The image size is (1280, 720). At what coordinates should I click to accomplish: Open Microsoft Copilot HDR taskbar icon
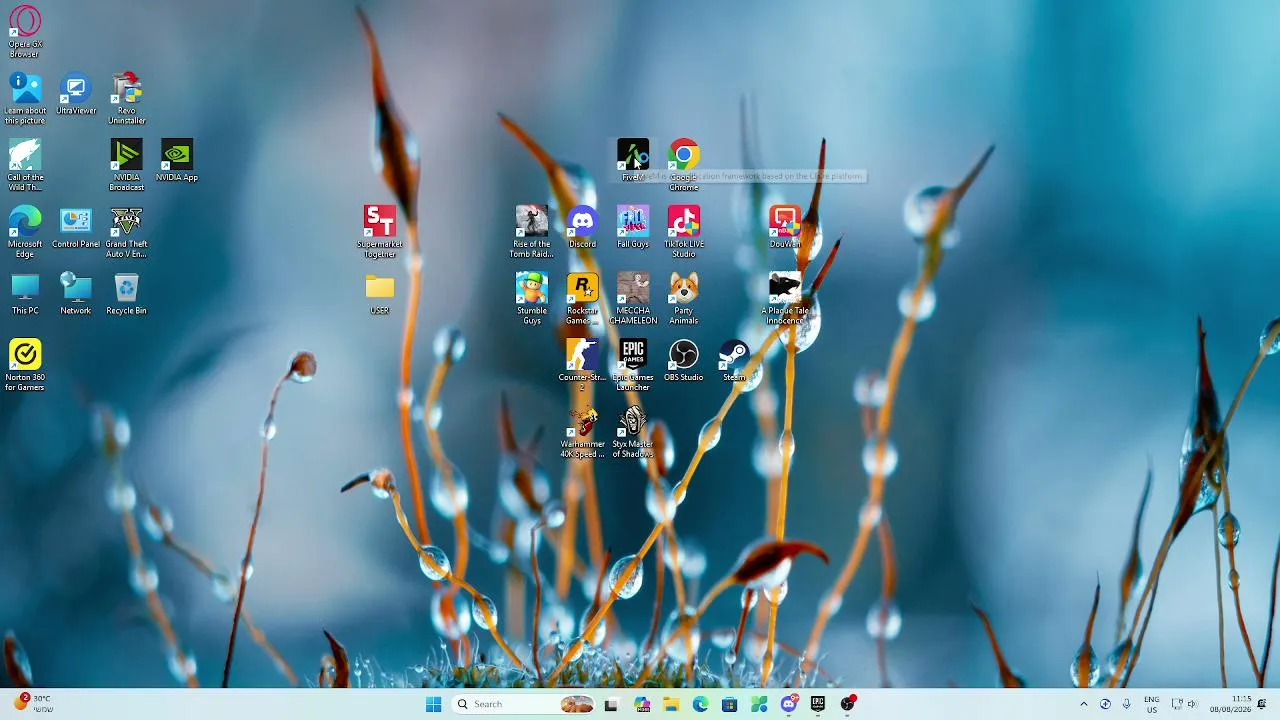[642, 704]
